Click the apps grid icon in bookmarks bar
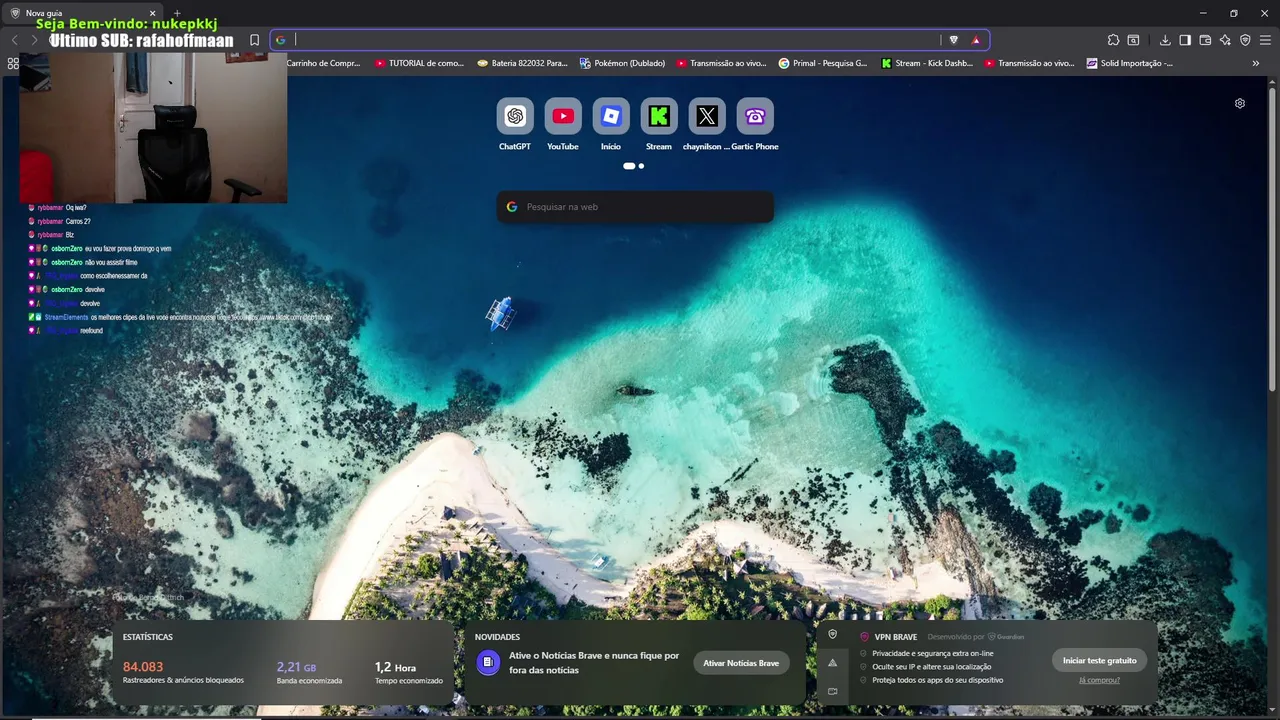 (13, 63)
